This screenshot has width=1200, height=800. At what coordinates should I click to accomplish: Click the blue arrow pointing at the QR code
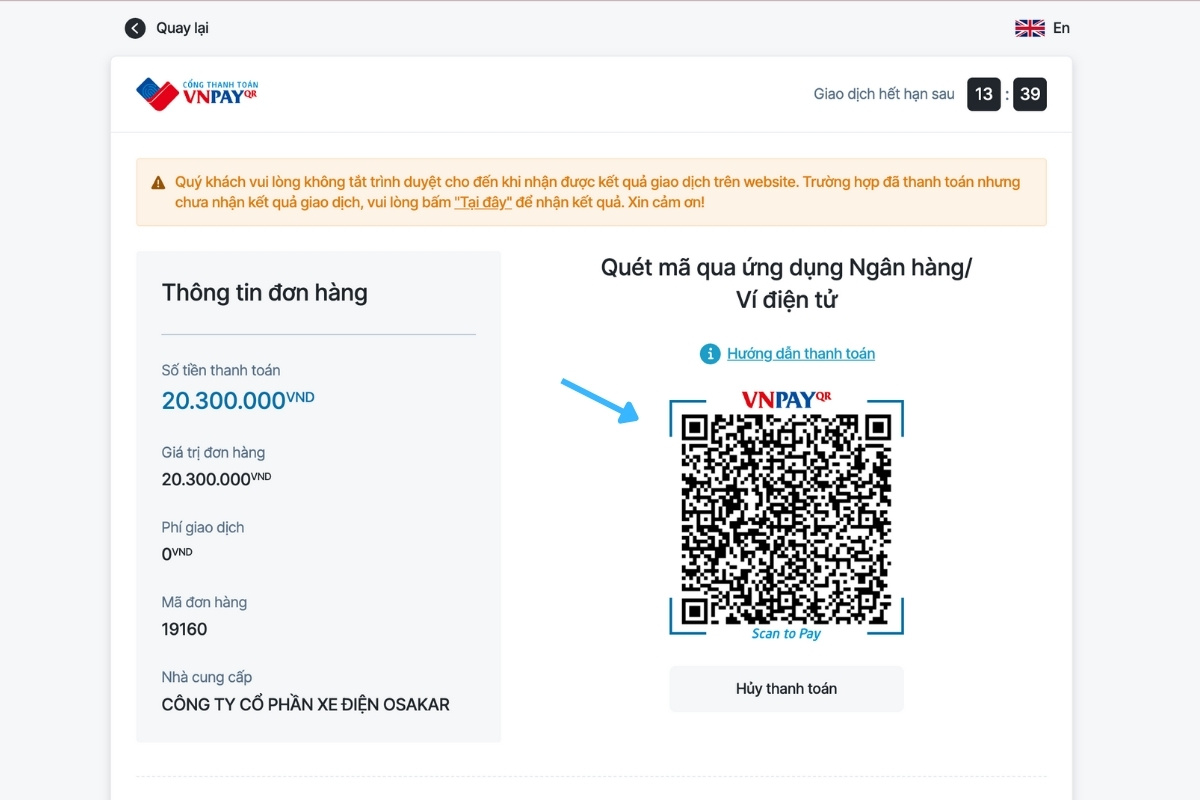coord(600,400)
